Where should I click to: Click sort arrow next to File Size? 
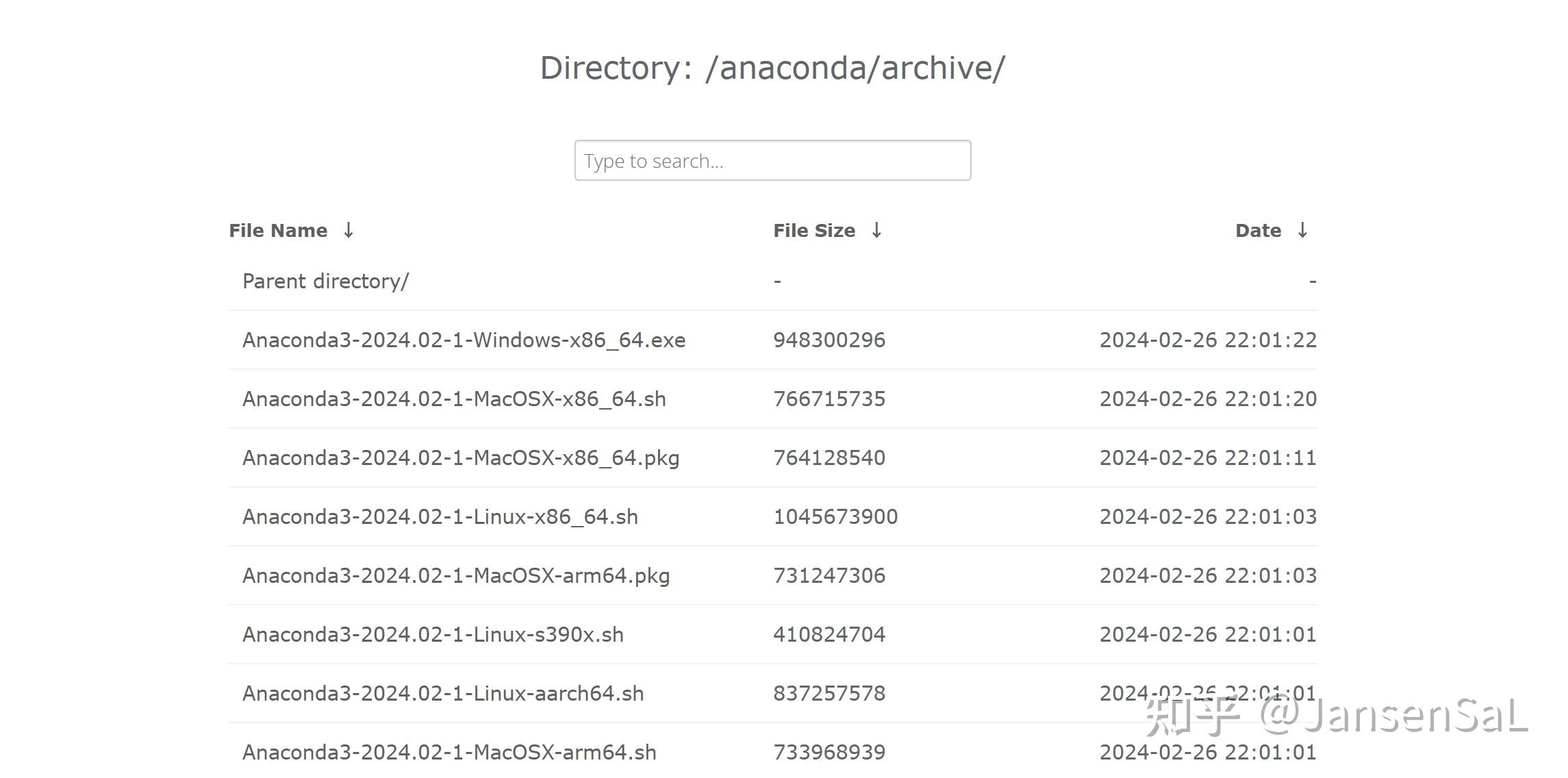876,231
